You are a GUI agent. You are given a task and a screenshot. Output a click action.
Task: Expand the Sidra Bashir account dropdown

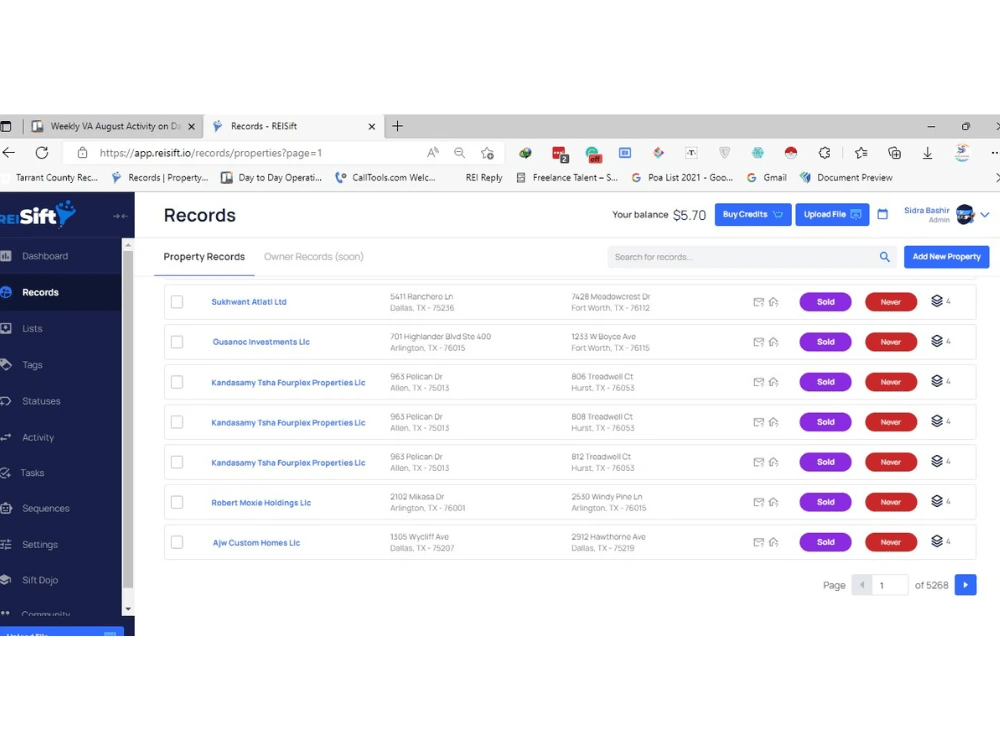coord(985,215)
